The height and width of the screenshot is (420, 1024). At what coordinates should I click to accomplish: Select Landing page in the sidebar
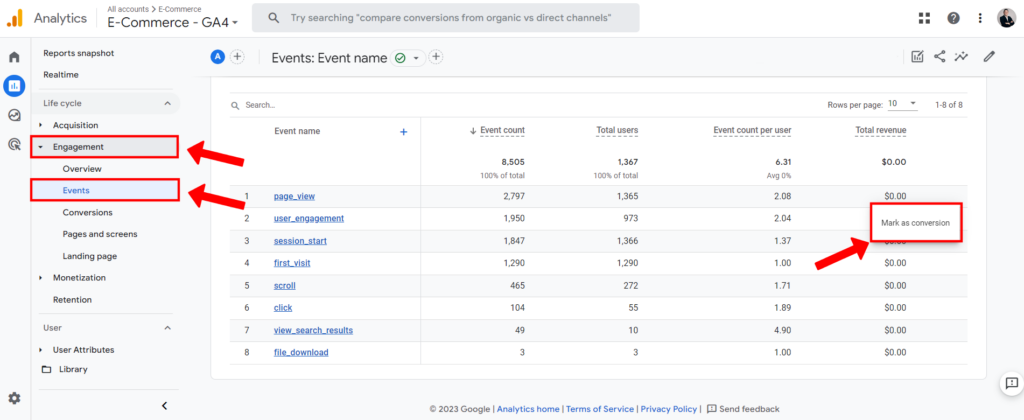tap(91, 256)
